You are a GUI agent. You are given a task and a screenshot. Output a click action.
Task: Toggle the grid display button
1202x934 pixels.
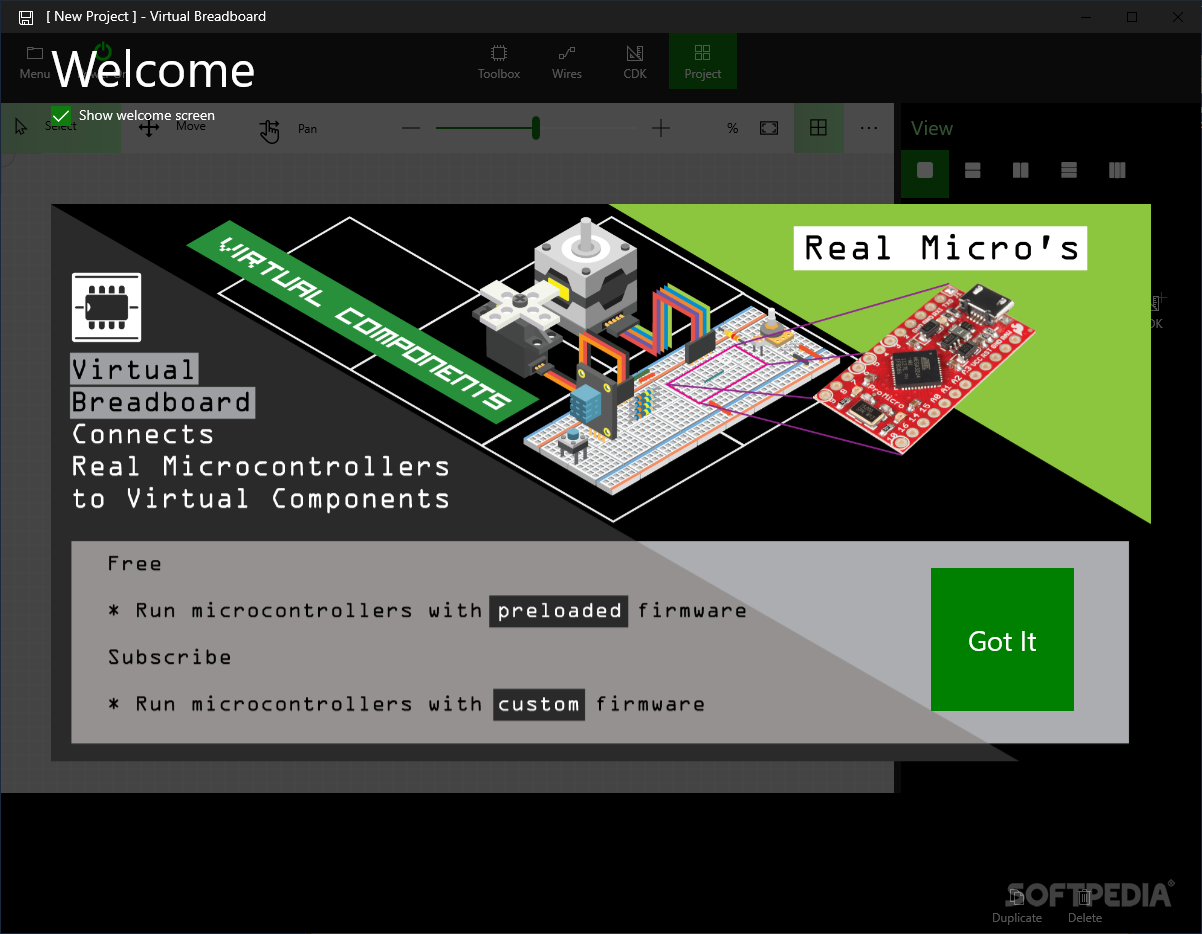(x=818, y=128)
